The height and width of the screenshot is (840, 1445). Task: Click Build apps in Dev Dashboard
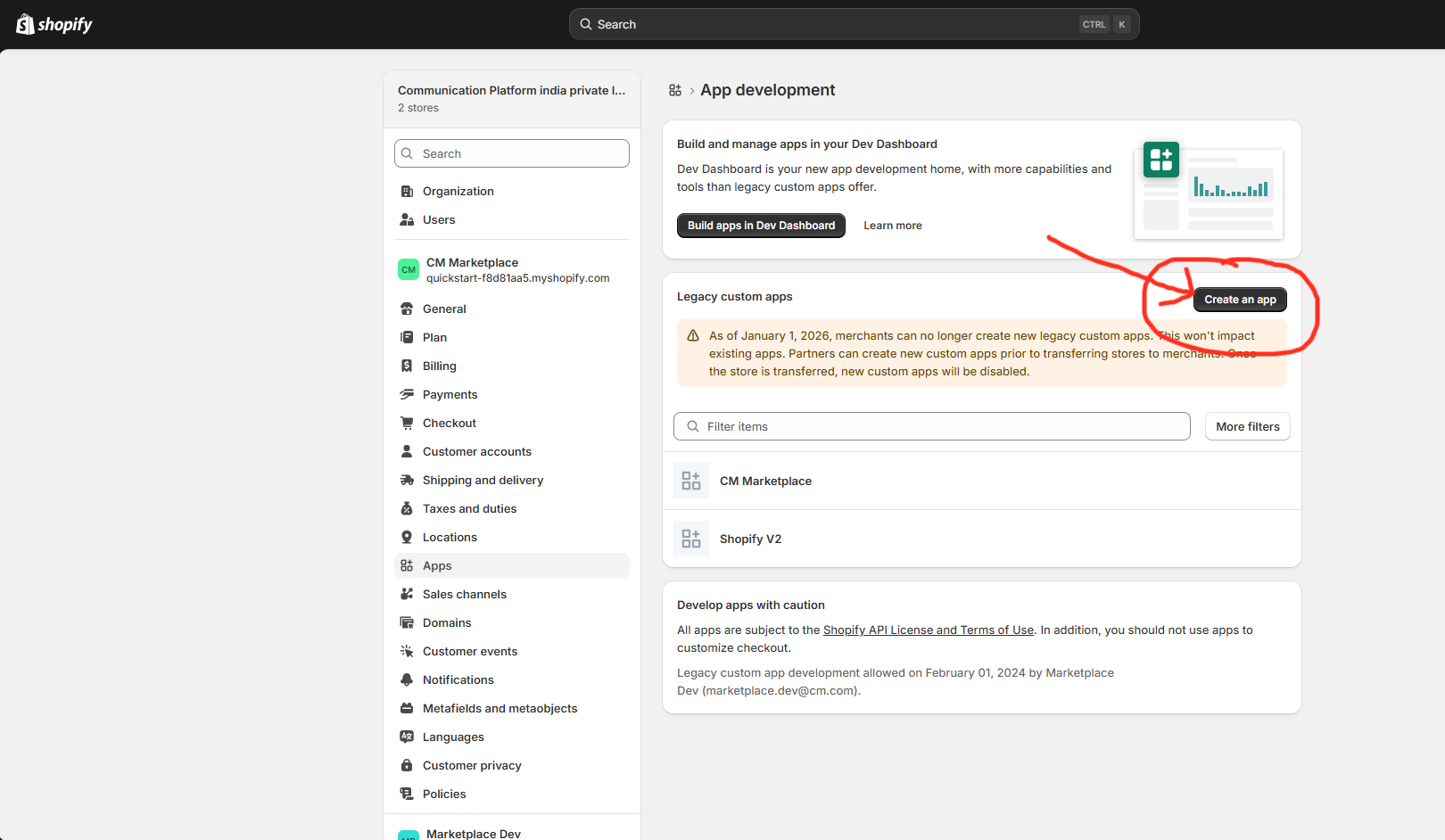(761, 226)
